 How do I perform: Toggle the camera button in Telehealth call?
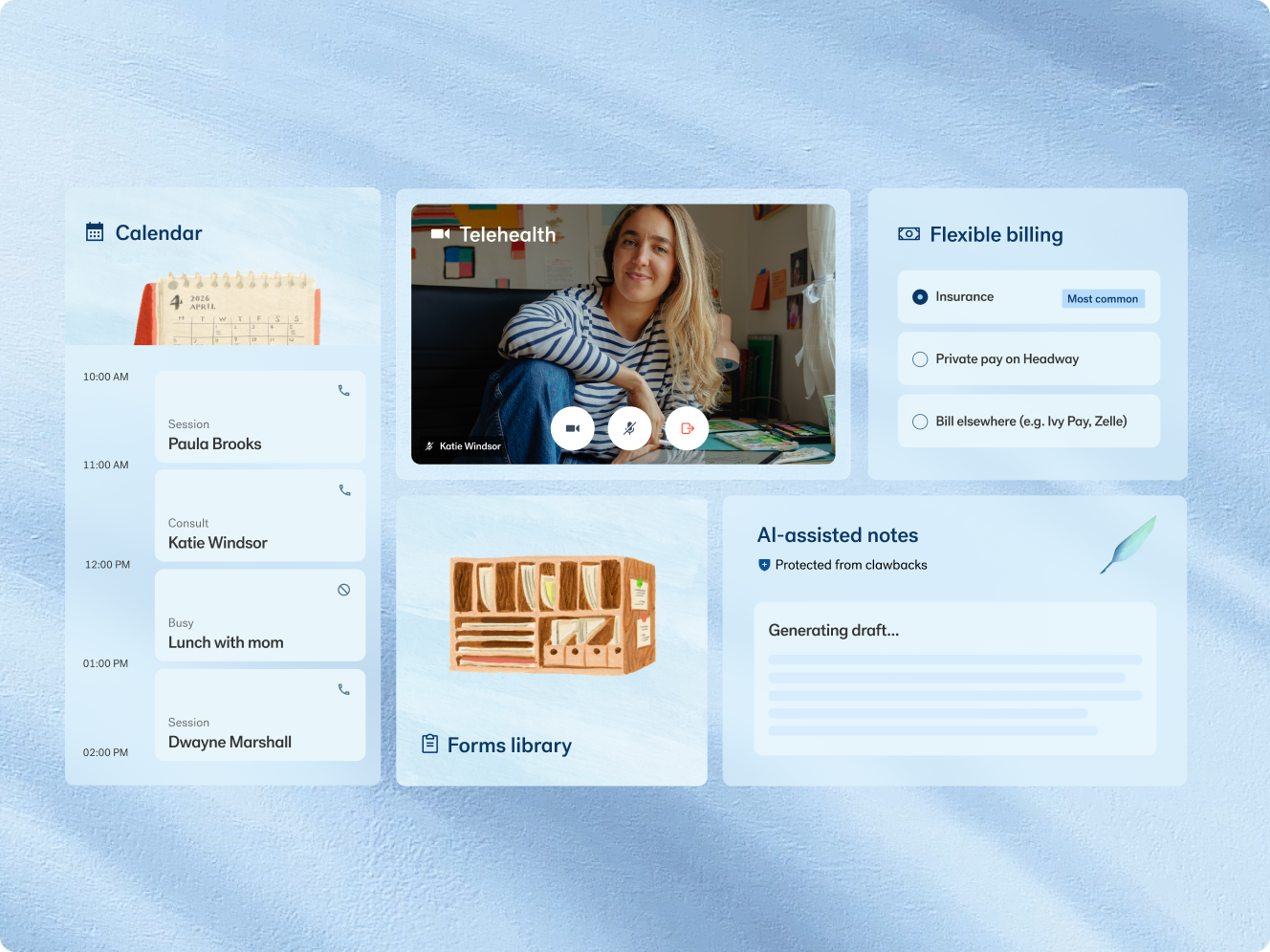click(x=572, y=428)
